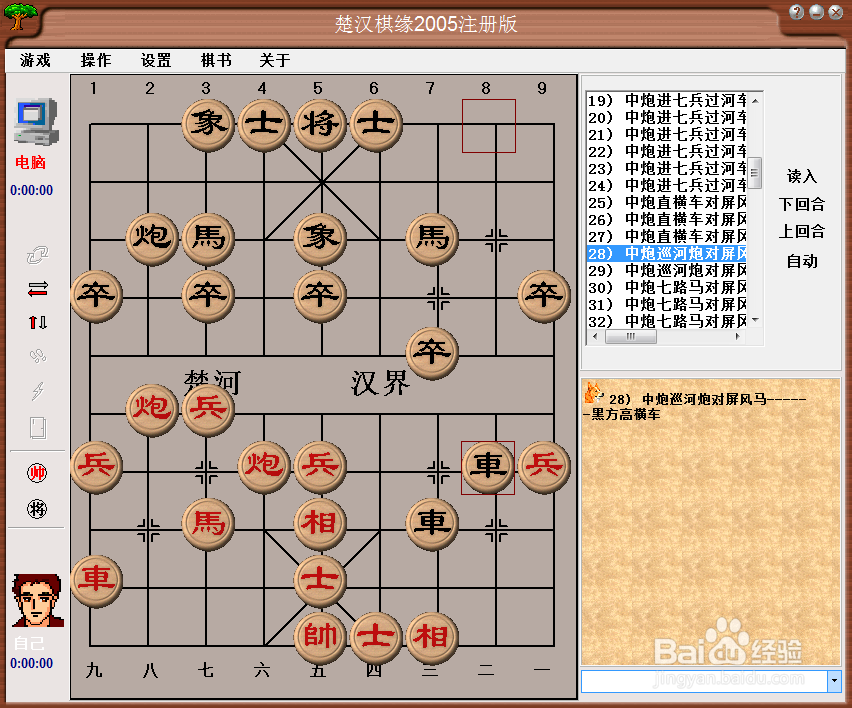Select the black 士 on file 6
This screenshot has width=852, height=708.
tap(376, 124)
